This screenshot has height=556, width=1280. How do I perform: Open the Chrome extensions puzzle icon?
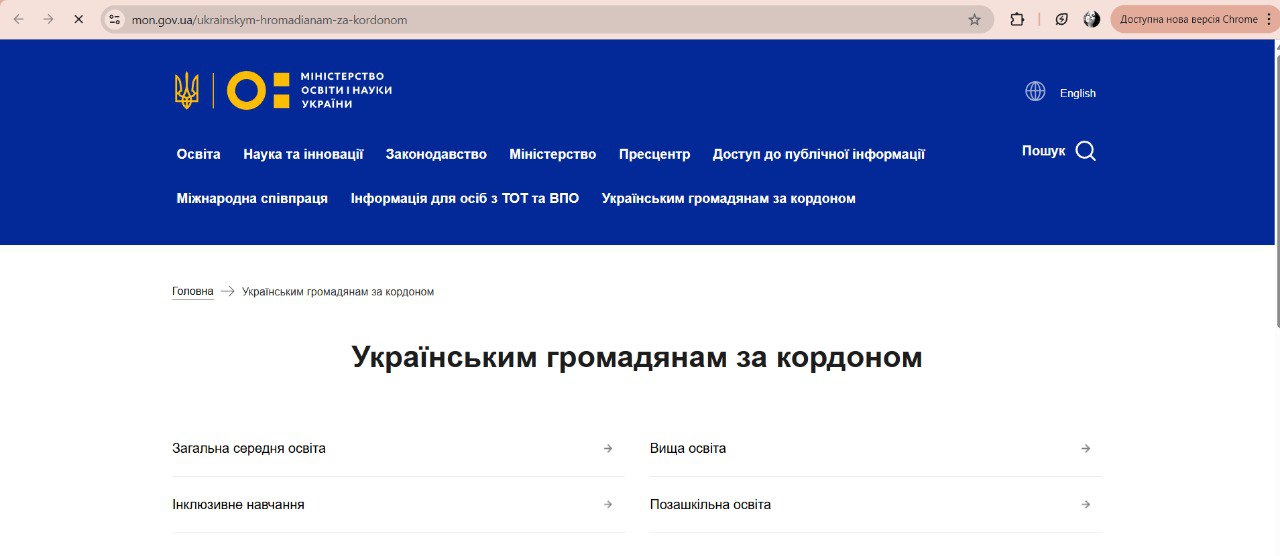click(x=1017, y=19)
